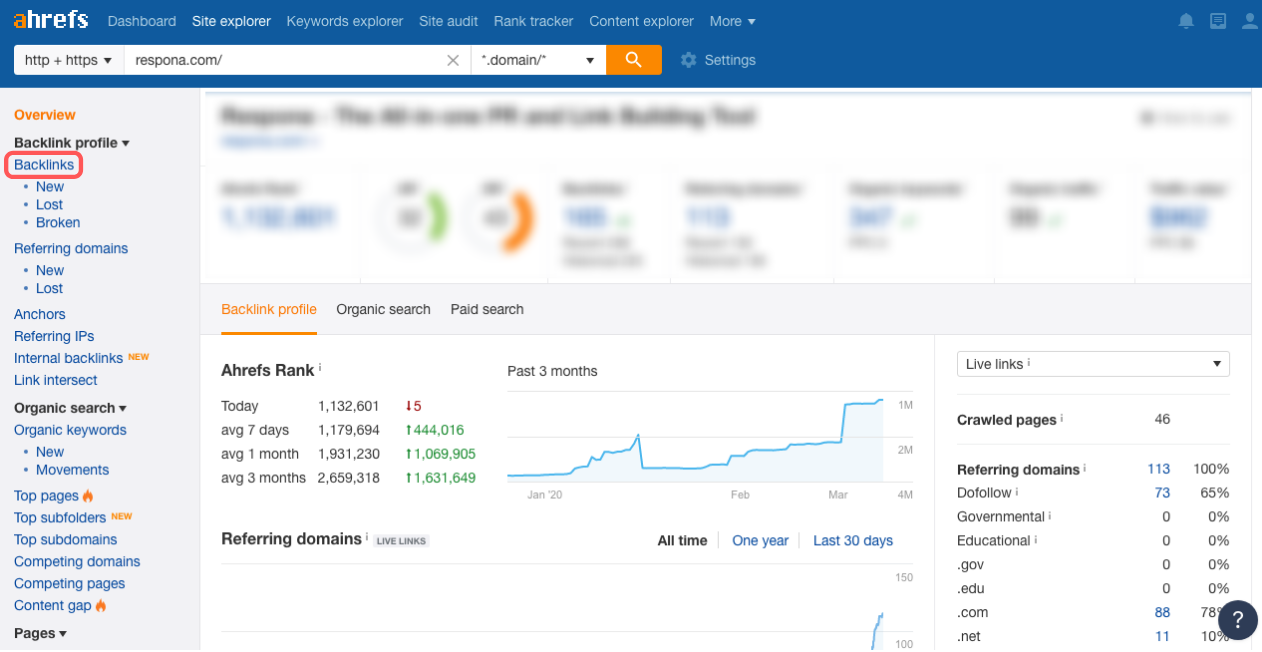
Task: Collapse the Organic search sidebar section
Action: (x=70, y=408)
